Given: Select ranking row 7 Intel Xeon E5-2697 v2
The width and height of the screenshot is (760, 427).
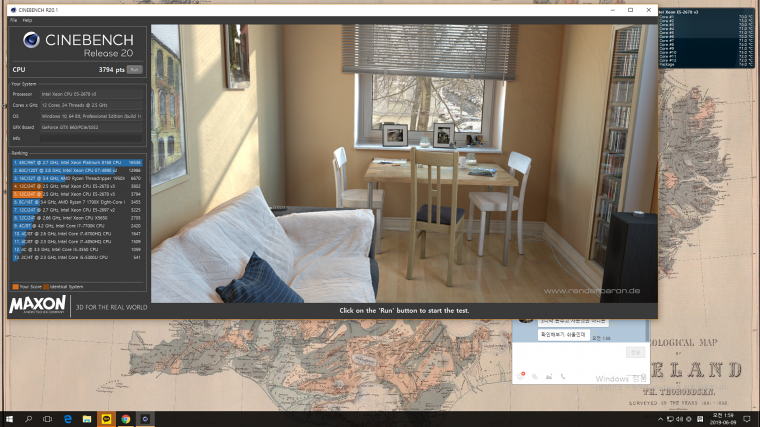Looking at the screenshot, I should [x=77, y=210].
